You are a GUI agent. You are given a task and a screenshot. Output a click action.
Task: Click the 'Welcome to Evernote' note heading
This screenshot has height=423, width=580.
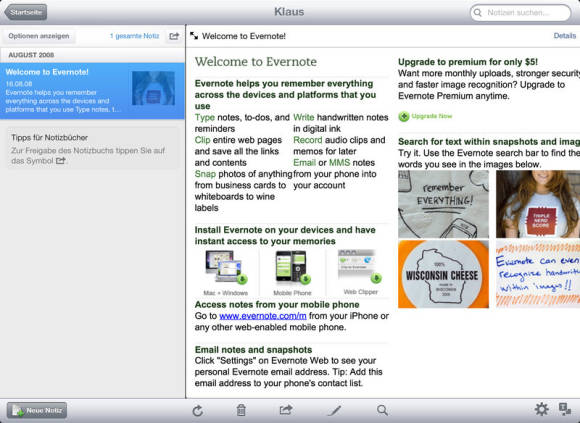[256, 61]
